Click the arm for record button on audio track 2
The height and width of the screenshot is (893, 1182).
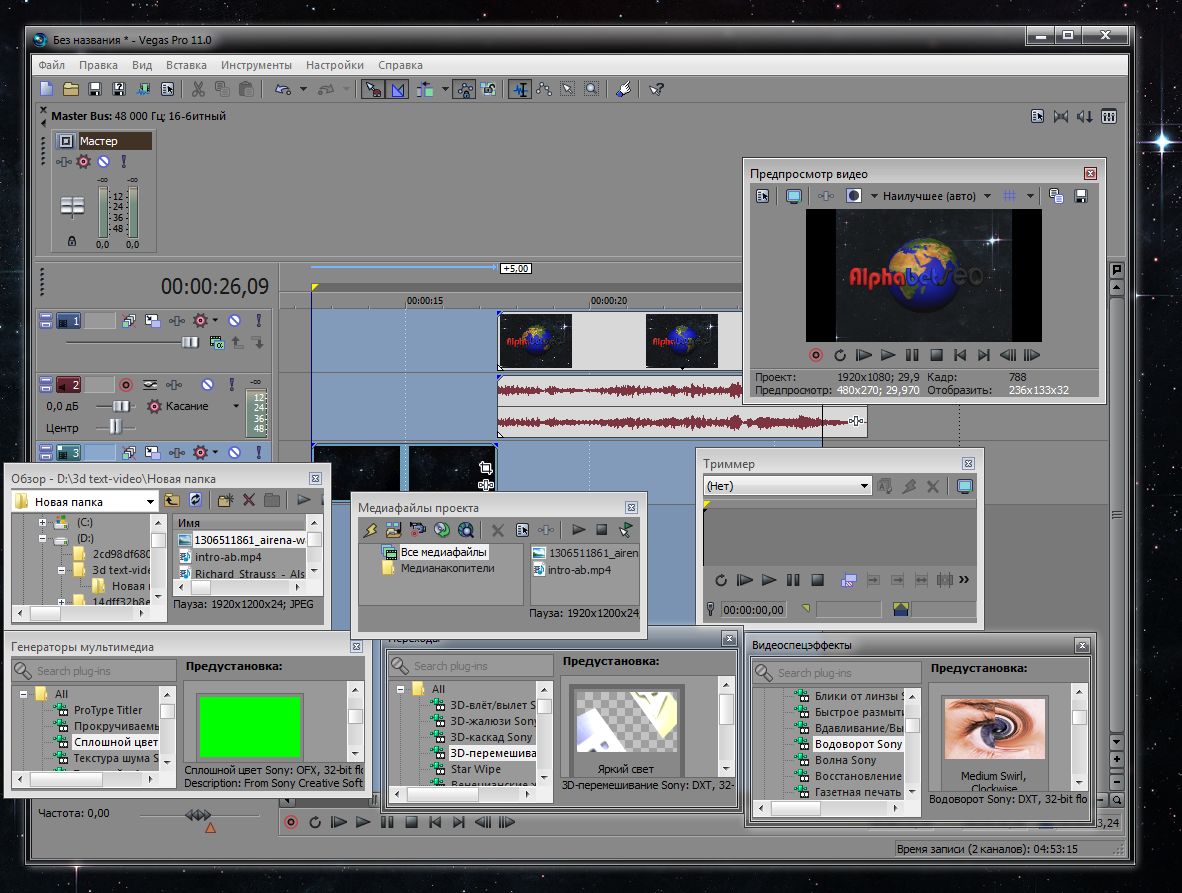coord(126,384)
